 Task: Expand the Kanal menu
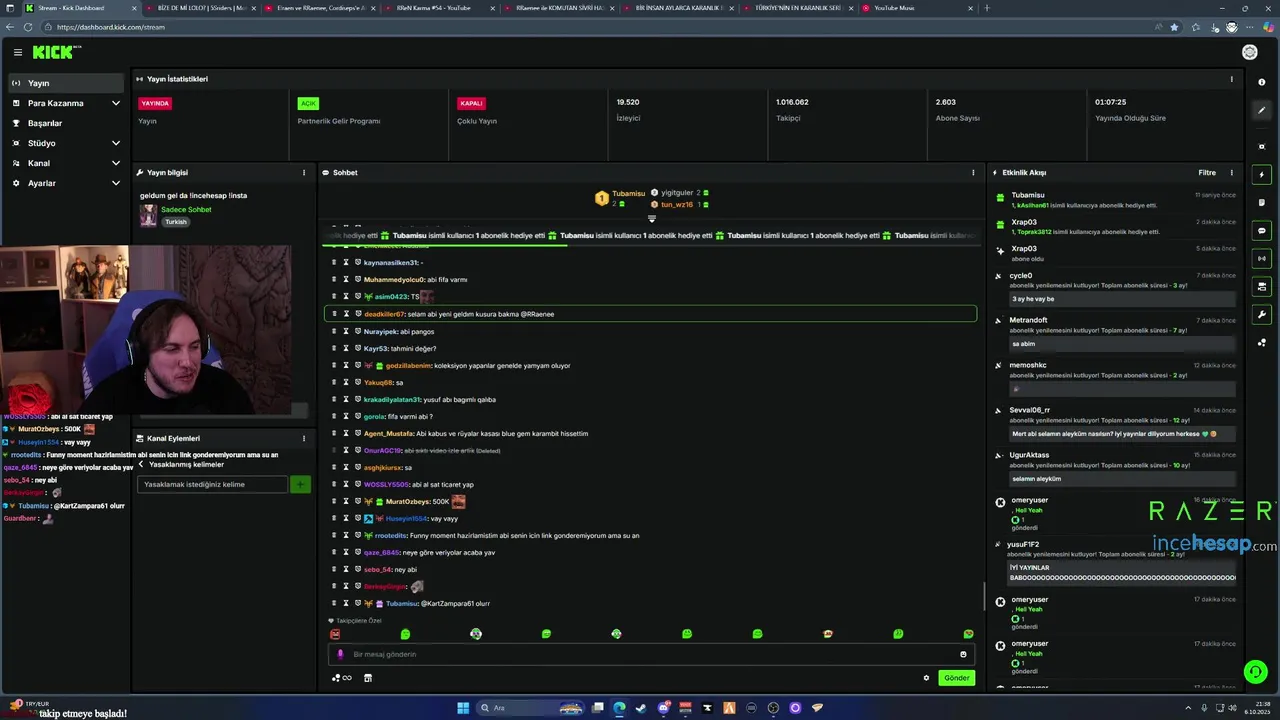click(66, 163)
